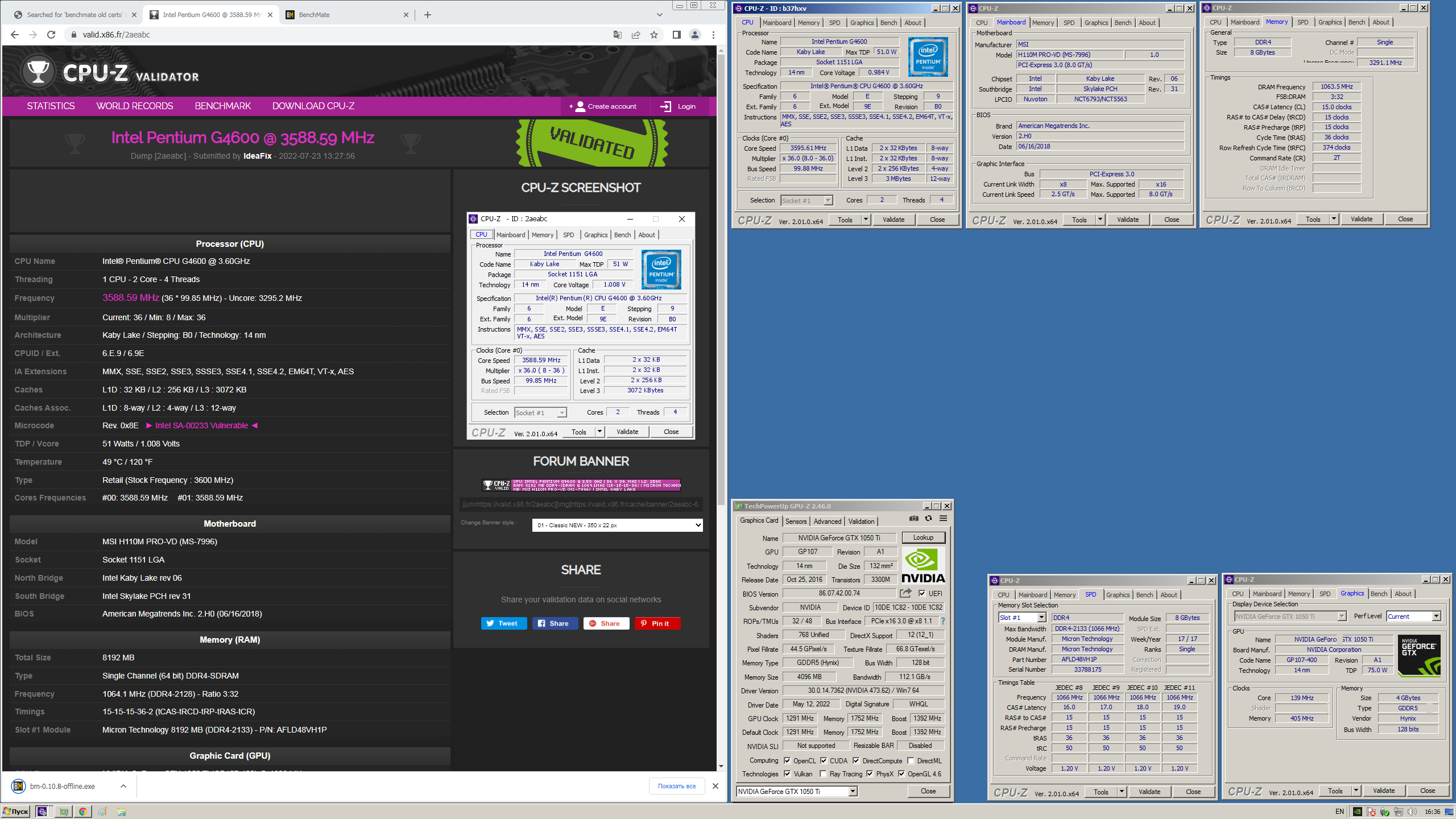1456x819 pixels.
Task: Open the BENCHMARK menu on the validator site
Action: point(223,106)
